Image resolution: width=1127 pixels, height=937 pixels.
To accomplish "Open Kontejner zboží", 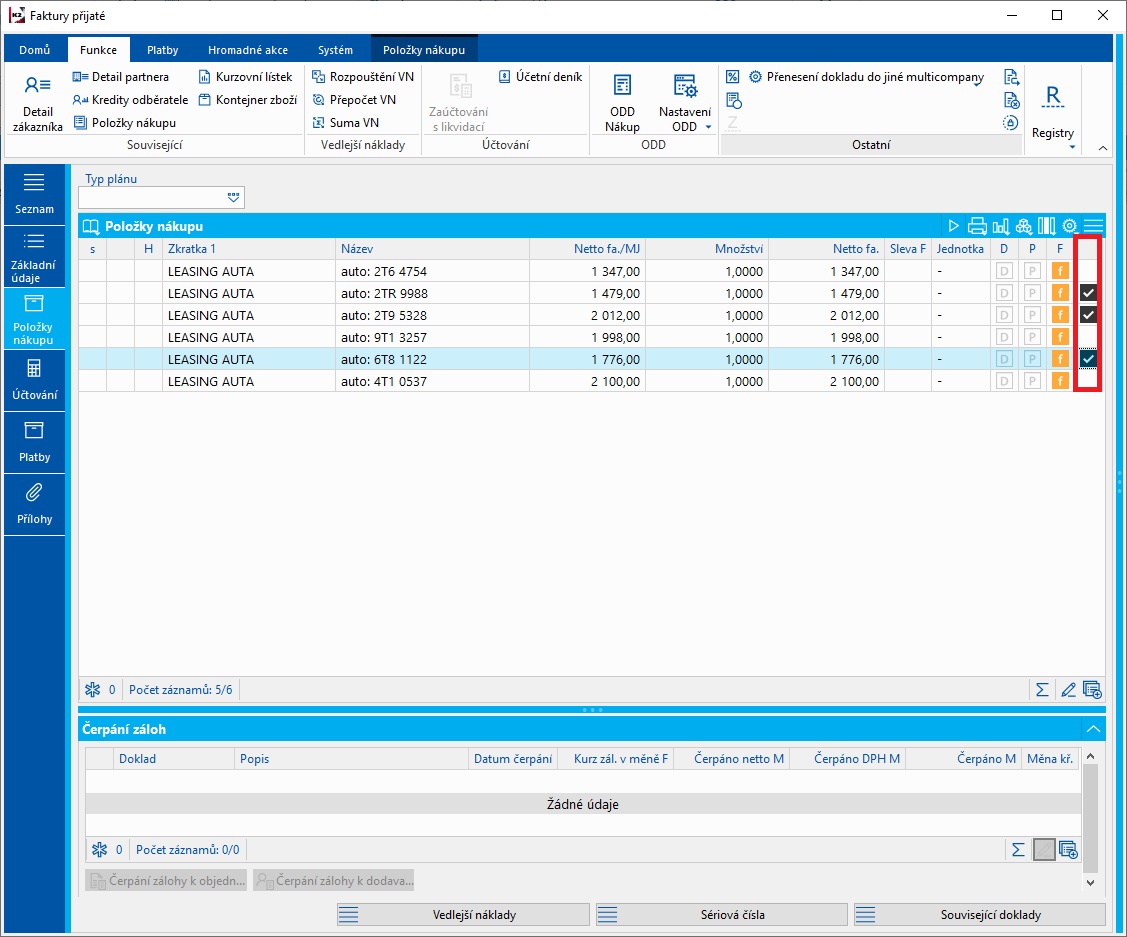I will point(247,100).
